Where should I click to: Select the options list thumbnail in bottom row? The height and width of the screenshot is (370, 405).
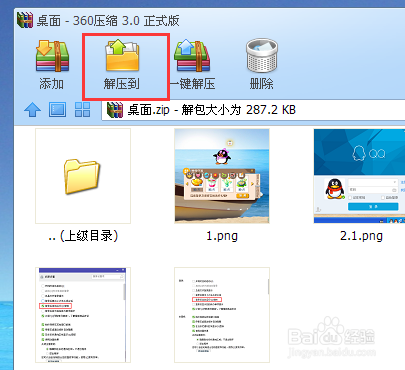tap(222, 315)
